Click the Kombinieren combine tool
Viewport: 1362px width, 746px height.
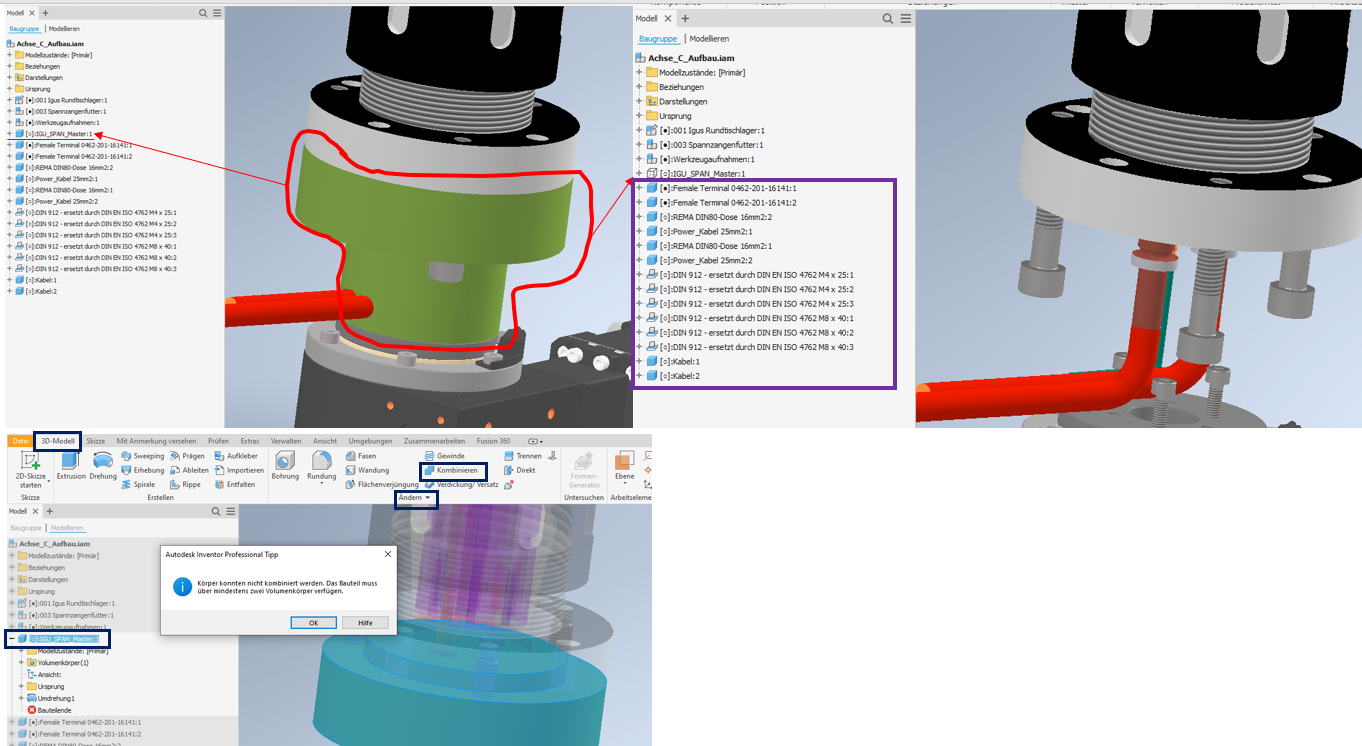tap(453, 470)
